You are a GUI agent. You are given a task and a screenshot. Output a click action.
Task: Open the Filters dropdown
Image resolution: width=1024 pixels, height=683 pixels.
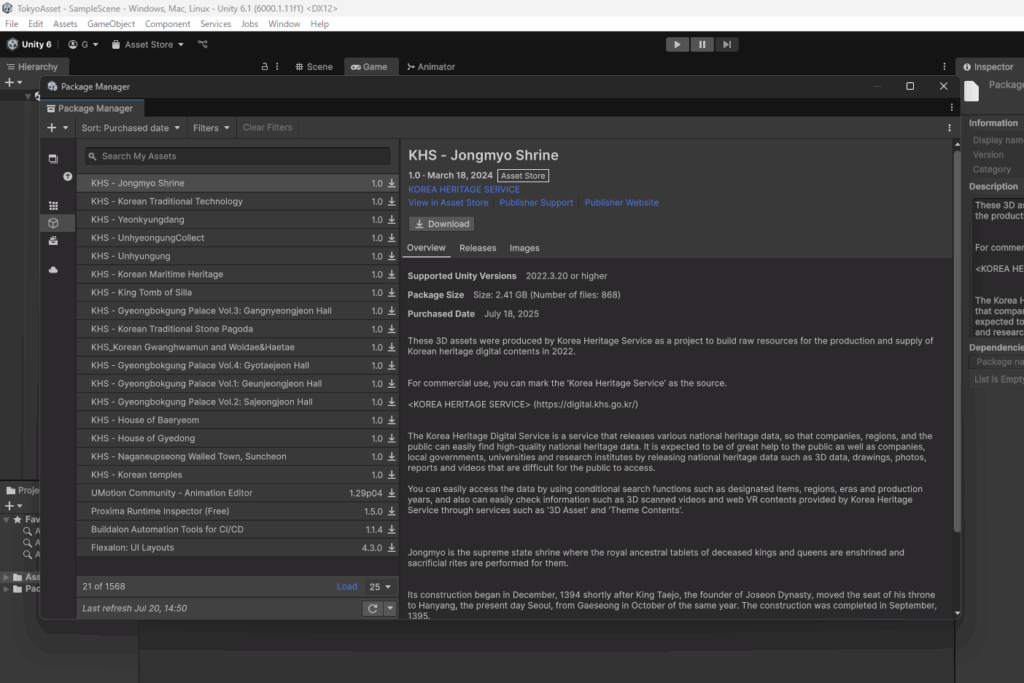point(211,128)
